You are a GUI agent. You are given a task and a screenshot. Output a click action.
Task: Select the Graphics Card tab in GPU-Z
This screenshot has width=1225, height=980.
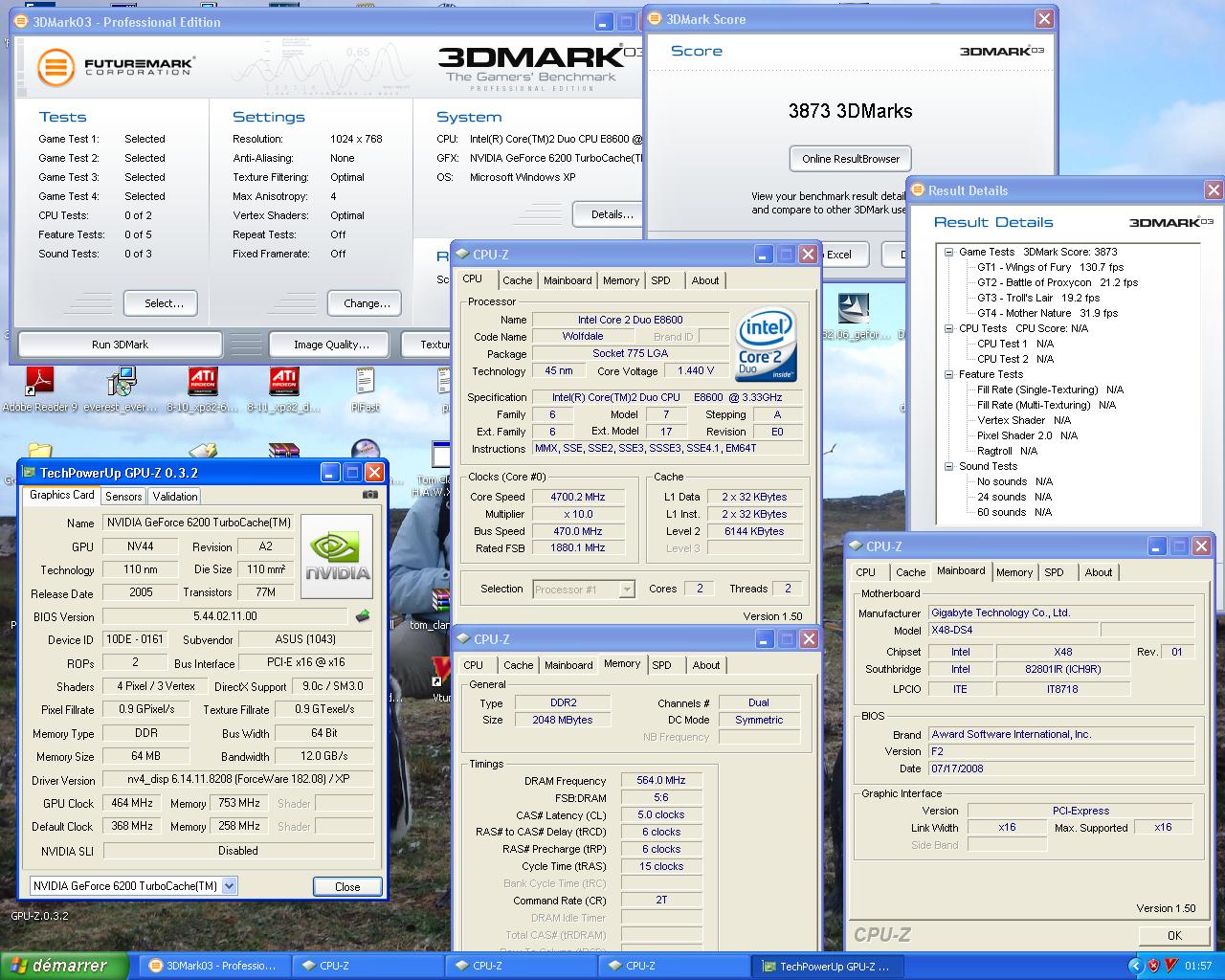(x=61, y=495)
